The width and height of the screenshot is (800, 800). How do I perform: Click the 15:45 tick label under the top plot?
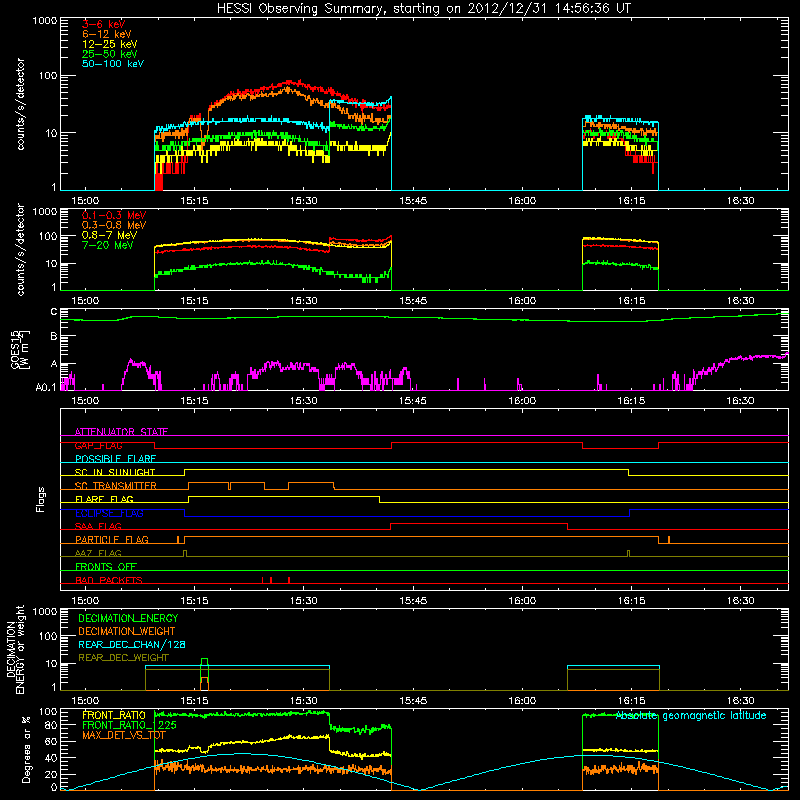[x=413, y=201]
